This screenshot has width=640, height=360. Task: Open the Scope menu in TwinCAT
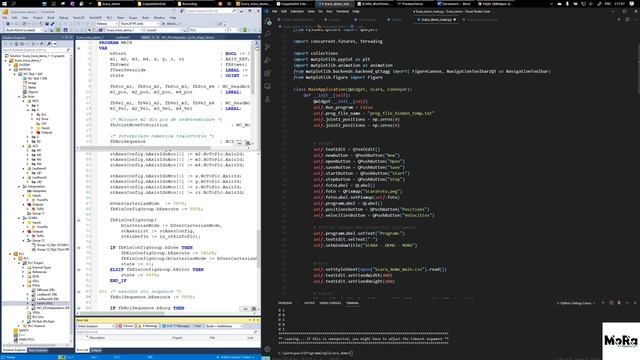133,18
